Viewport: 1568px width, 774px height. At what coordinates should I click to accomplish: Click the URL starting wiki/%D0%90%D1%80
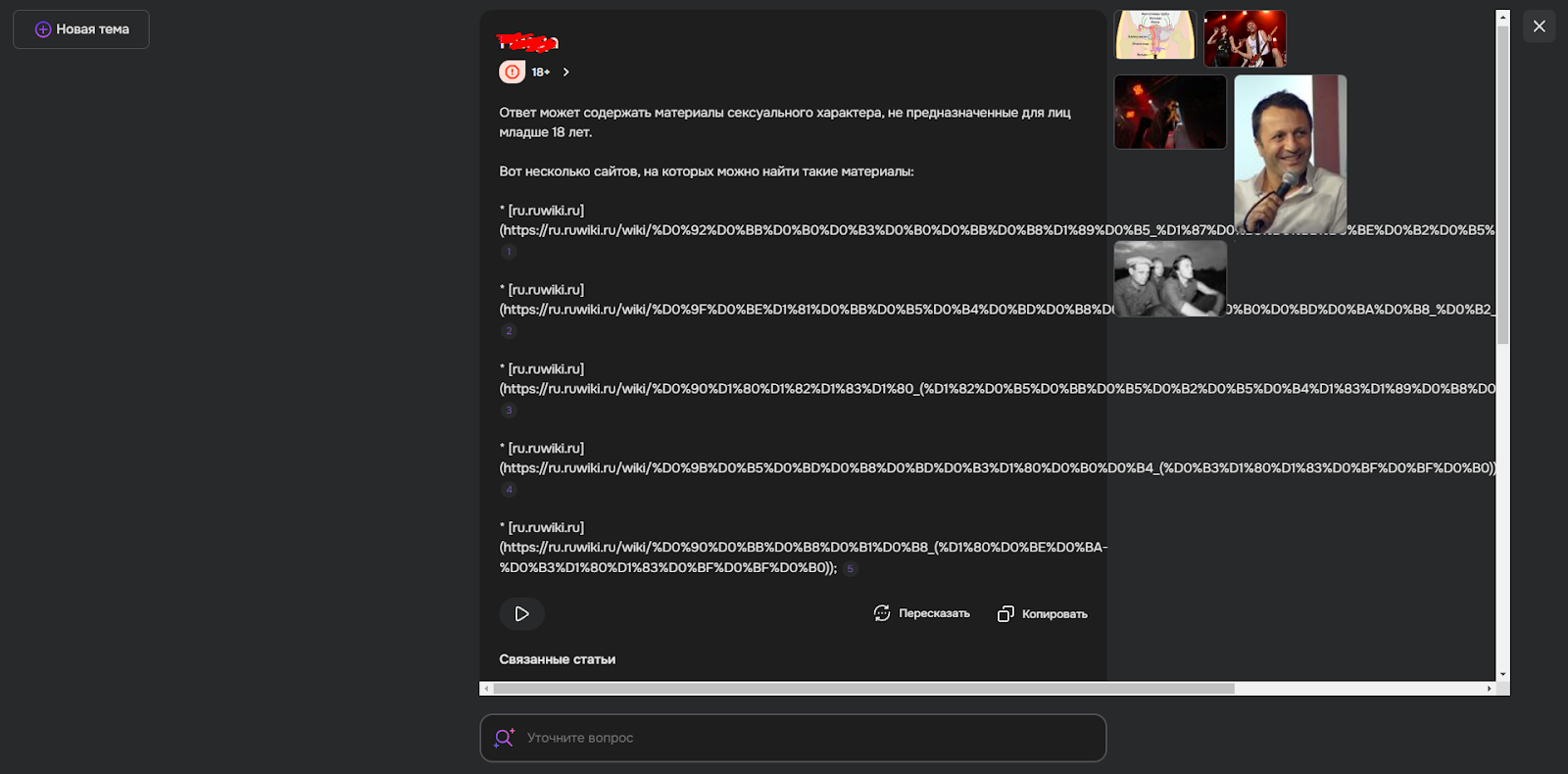(x=998, y=389)
